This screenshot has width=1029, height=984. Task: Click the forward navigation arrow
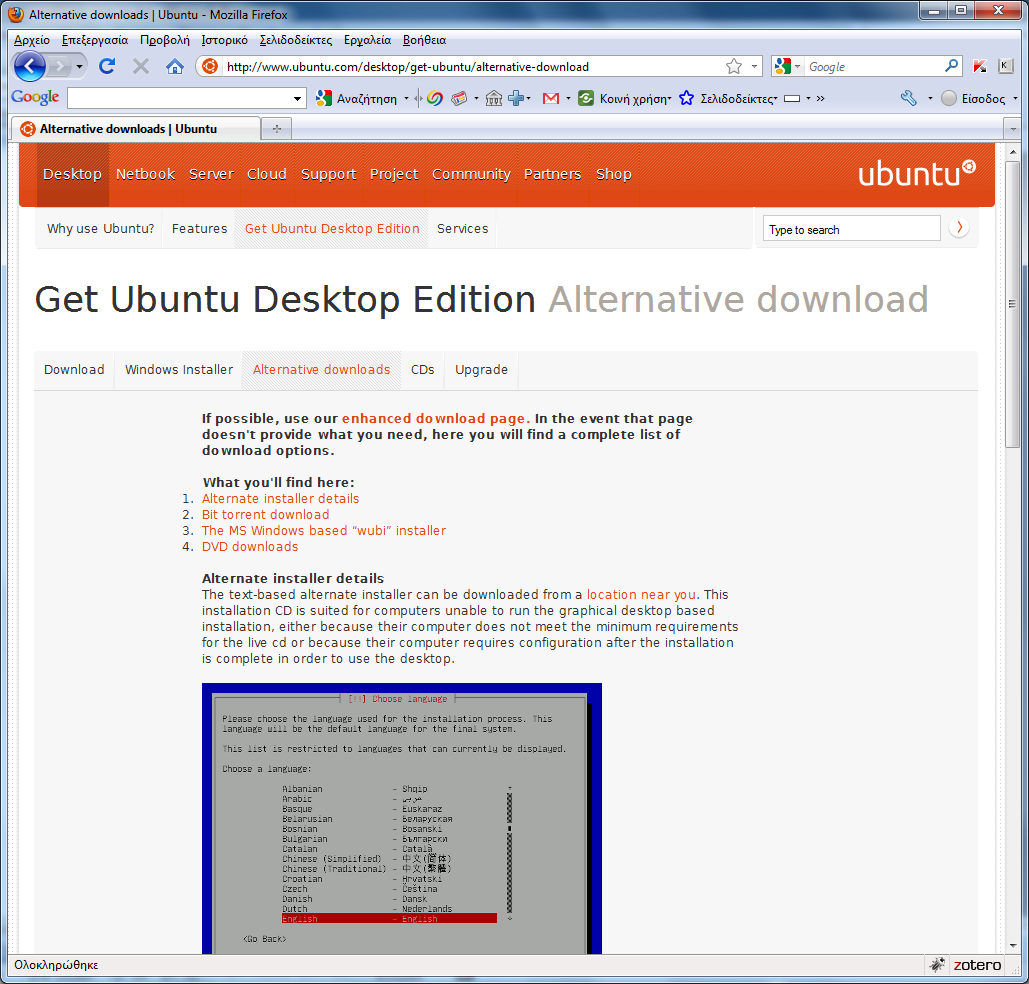coord(59,66)
